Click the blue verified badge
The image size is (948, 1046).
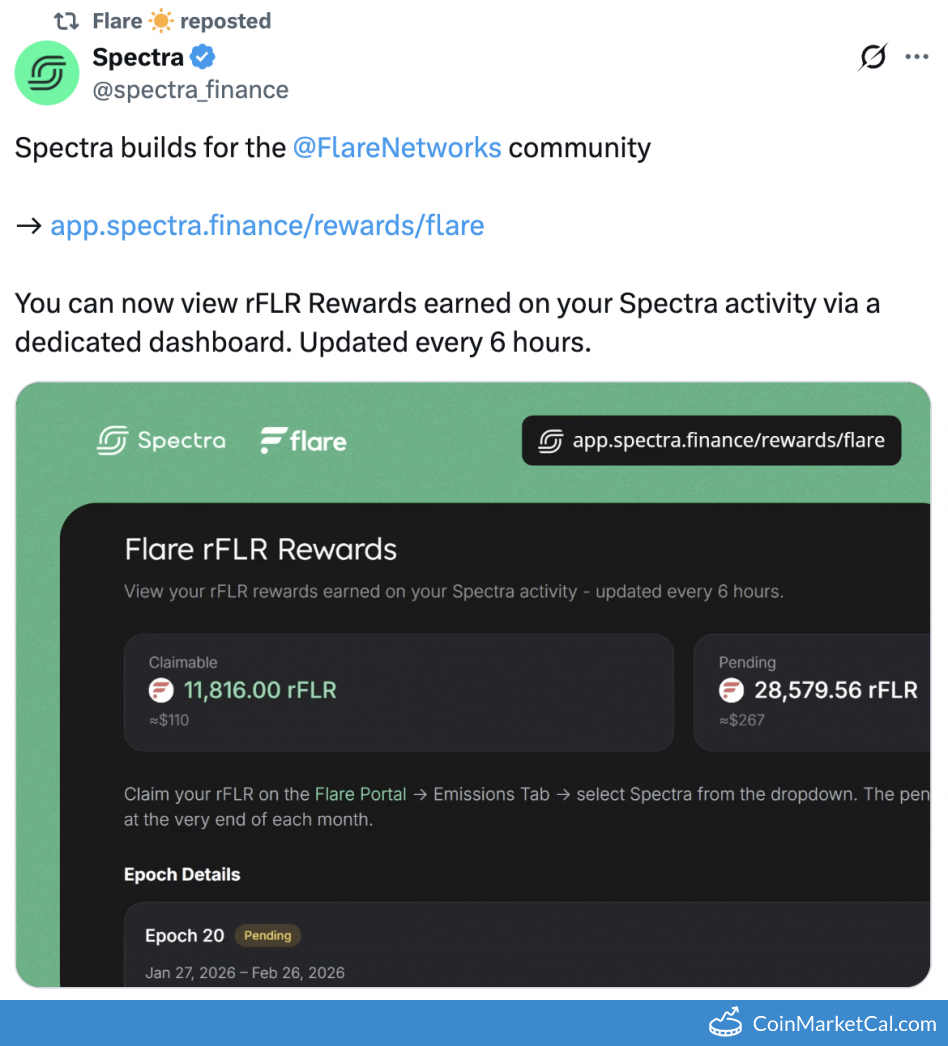tap(203, 58)
